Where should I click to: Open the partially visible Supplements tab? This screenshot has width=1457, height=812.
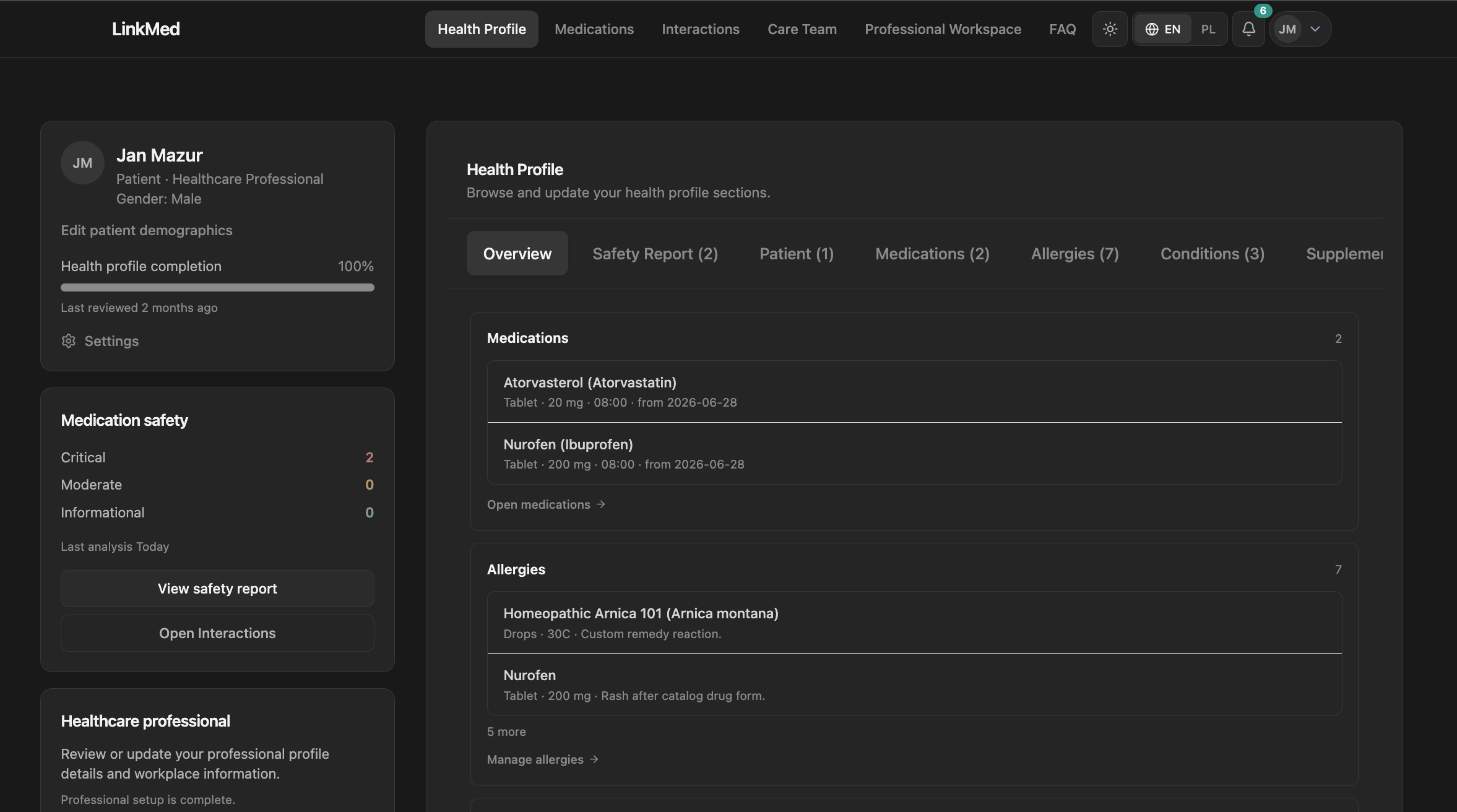click(x=1344, y=253)
